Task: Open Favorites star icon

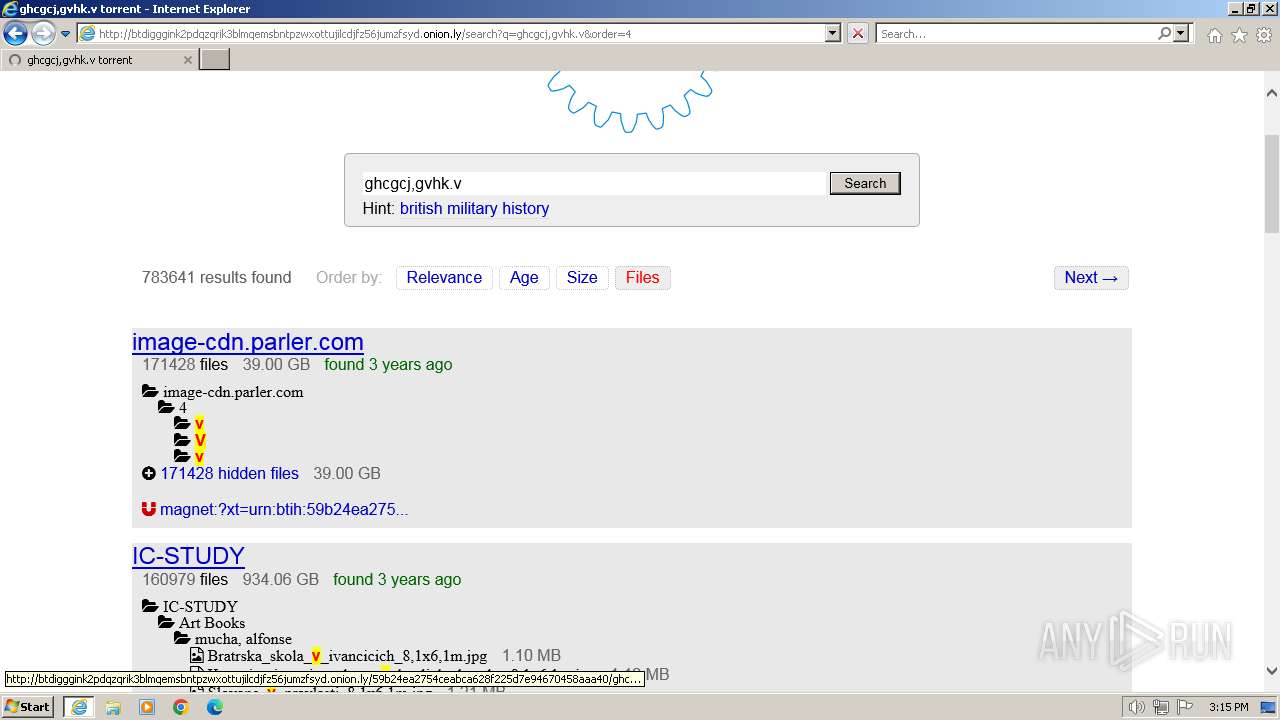Action: (1239, 35)
